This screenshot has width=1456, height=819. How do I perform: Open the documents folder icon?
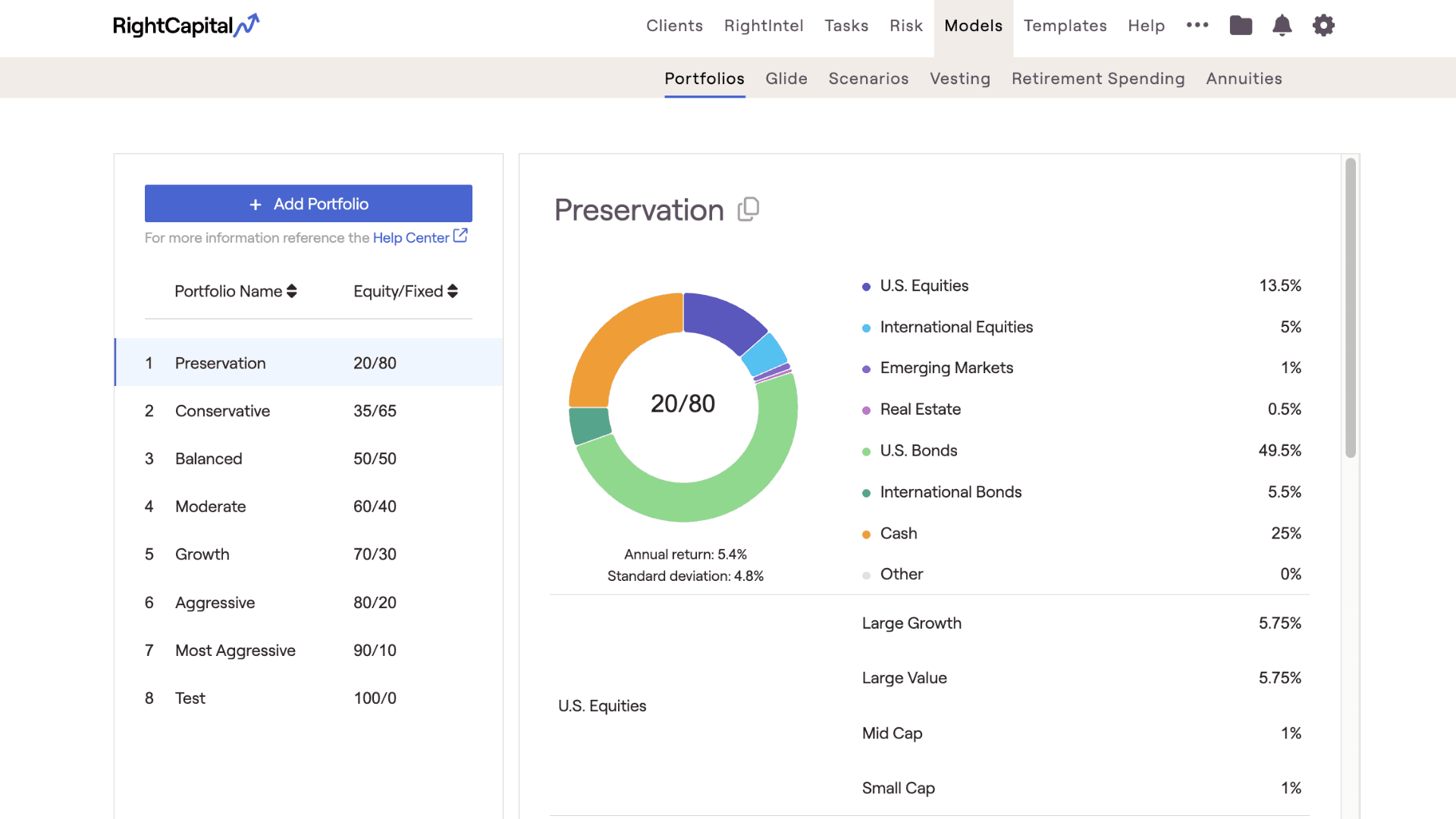(x=1241, y=25)
